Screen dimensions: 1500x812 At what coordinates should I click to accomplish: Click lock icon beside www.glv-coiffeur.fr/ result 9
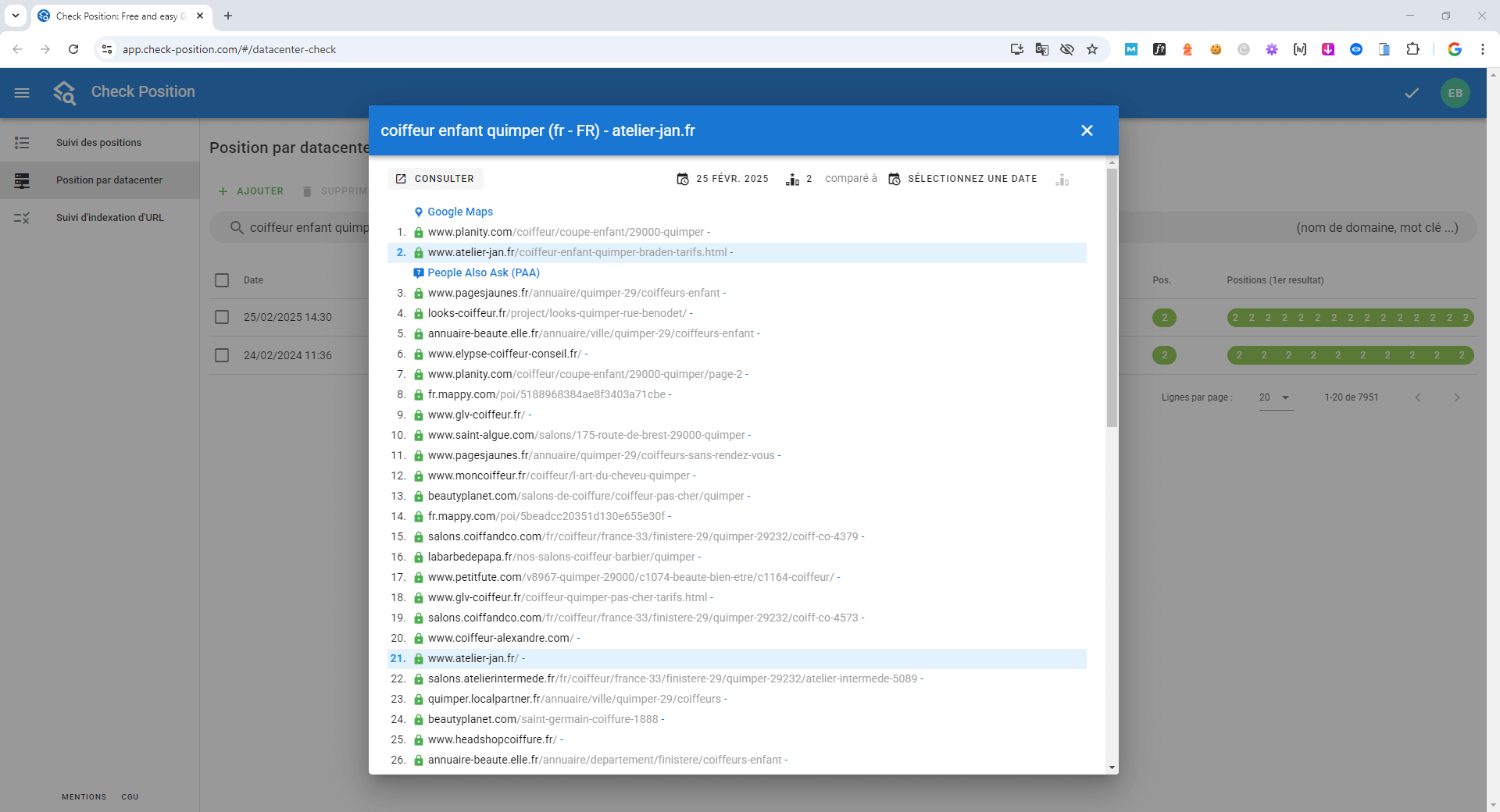[419, 415]
